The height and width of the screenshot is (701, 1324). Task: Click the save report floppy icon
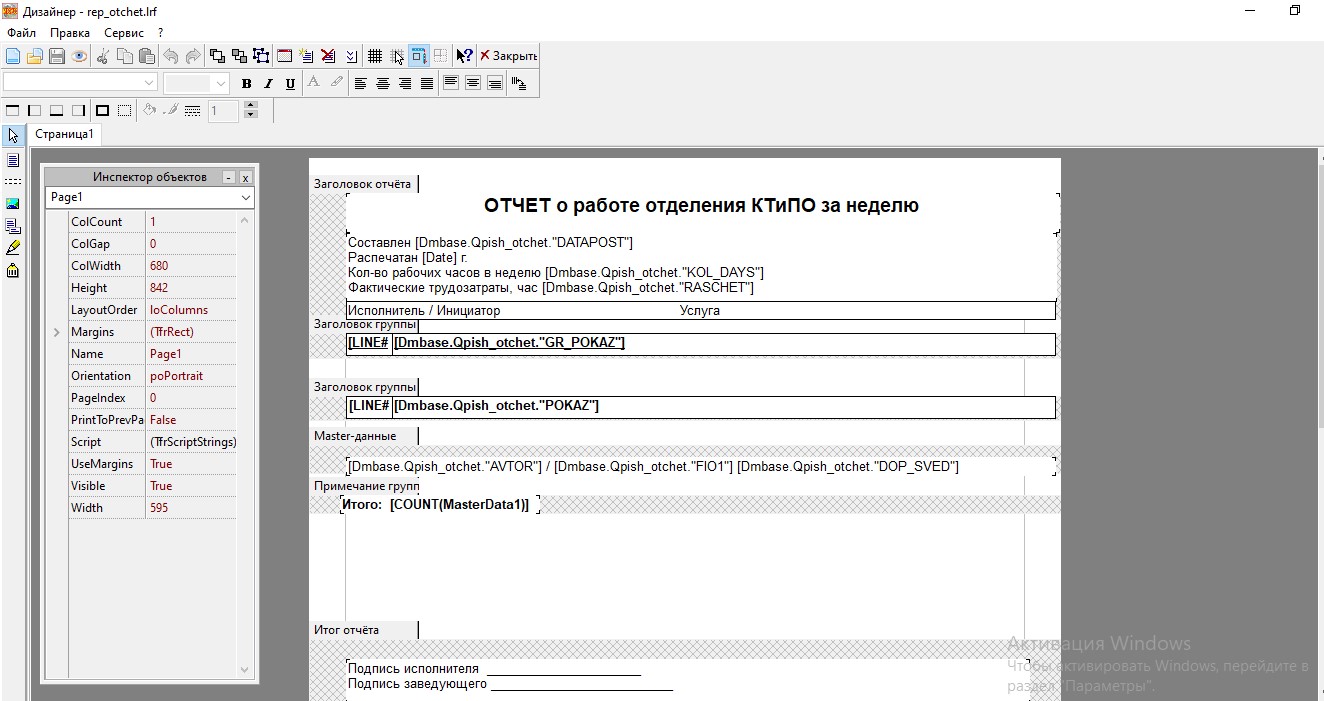[57, 56]
